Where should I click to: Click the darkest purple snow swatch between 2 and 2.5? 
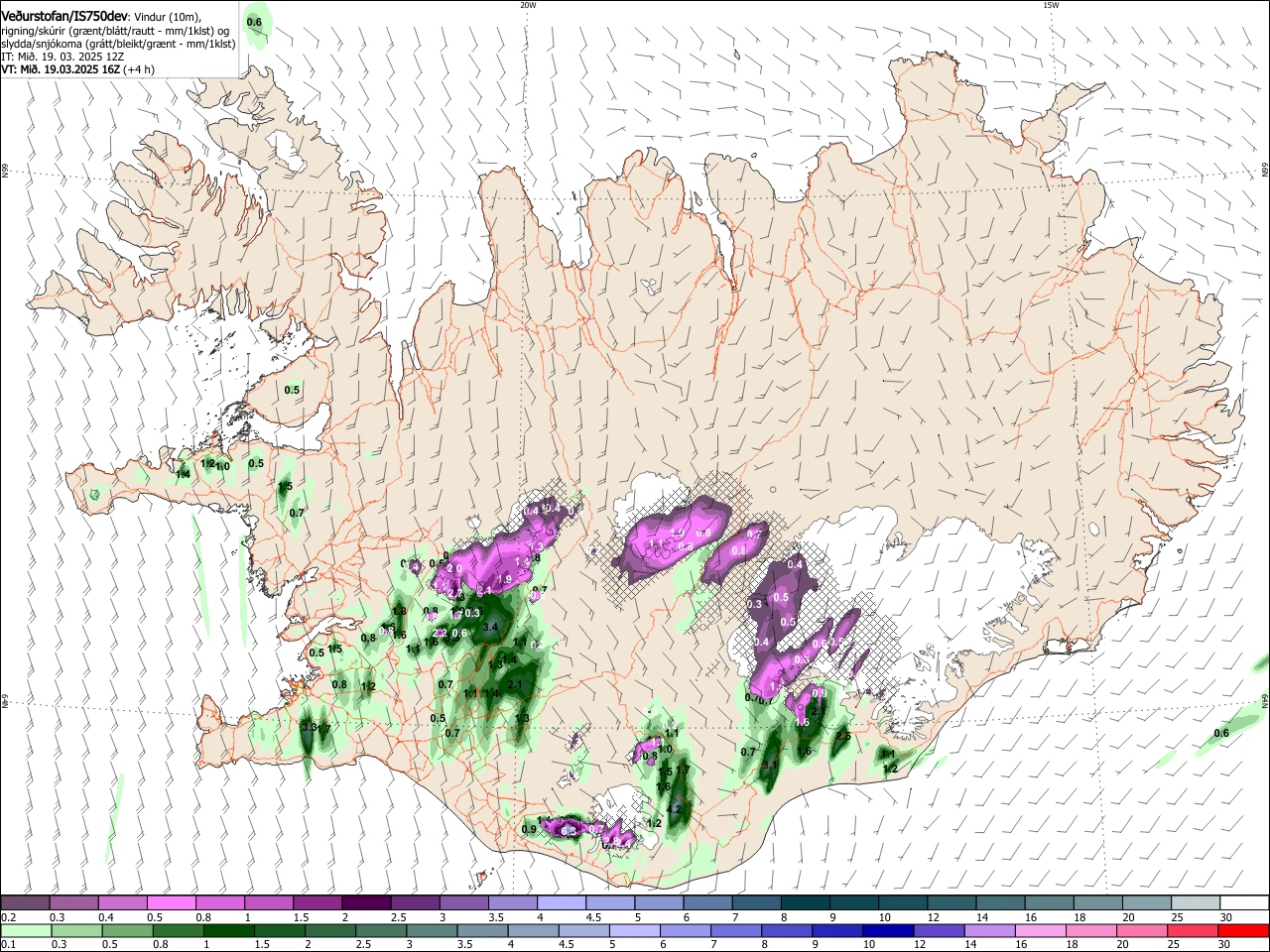[x=365, y=903]
